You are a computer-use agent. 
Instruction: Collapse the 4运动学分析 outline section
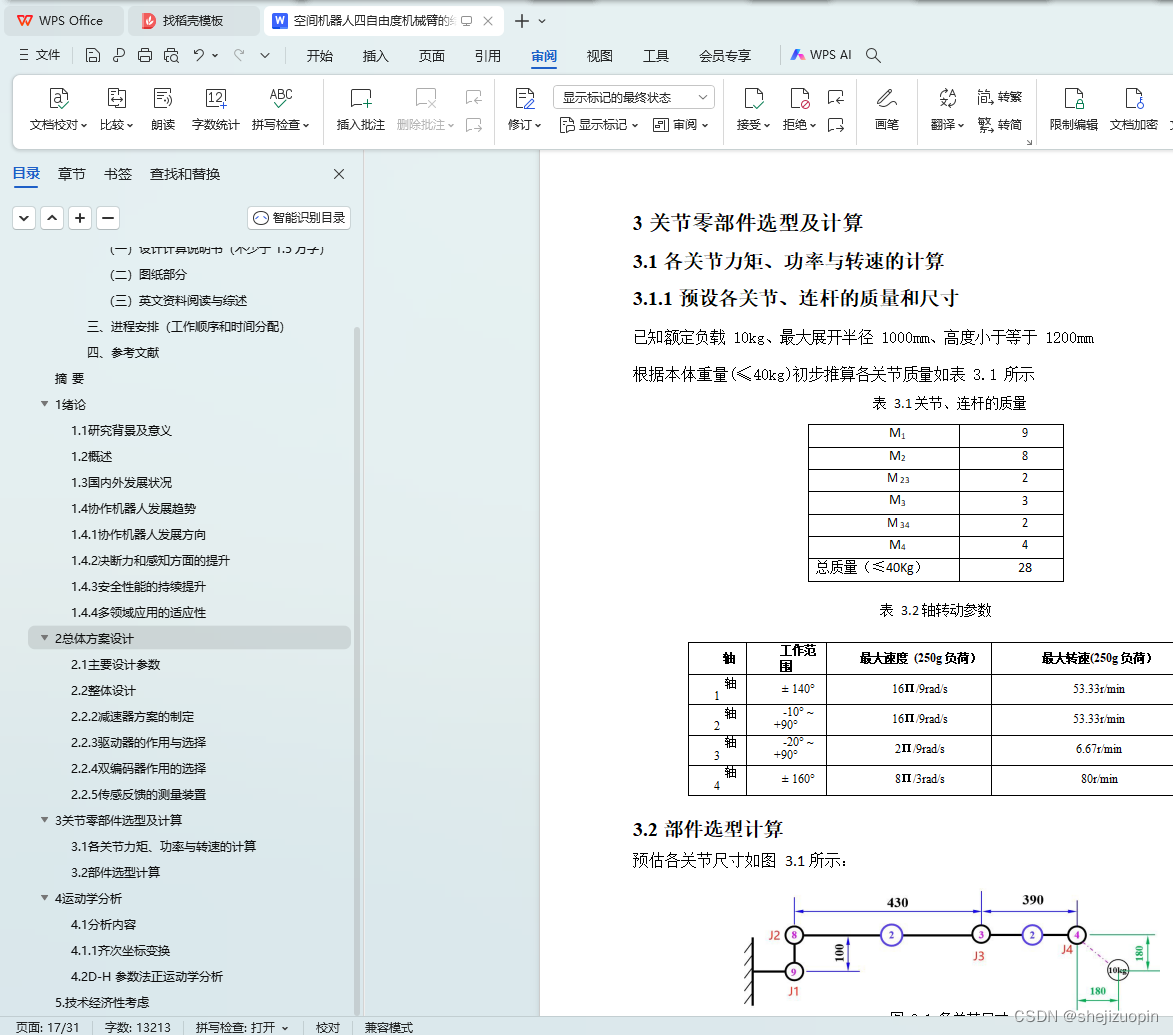pos(44,897)
